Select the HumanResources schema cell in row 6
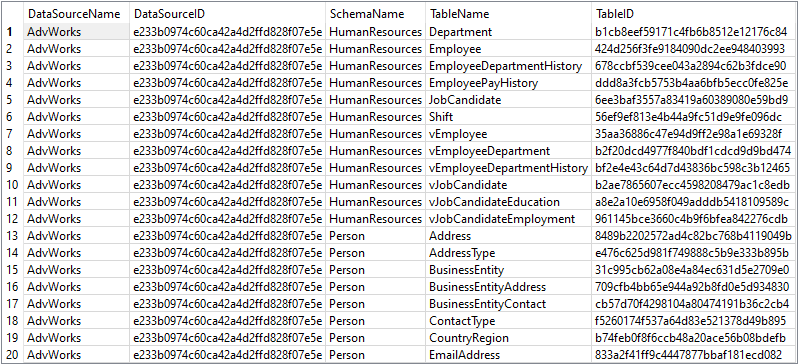Screen dimensions: 798x364 pyautogui.click(x=376, y=117)
